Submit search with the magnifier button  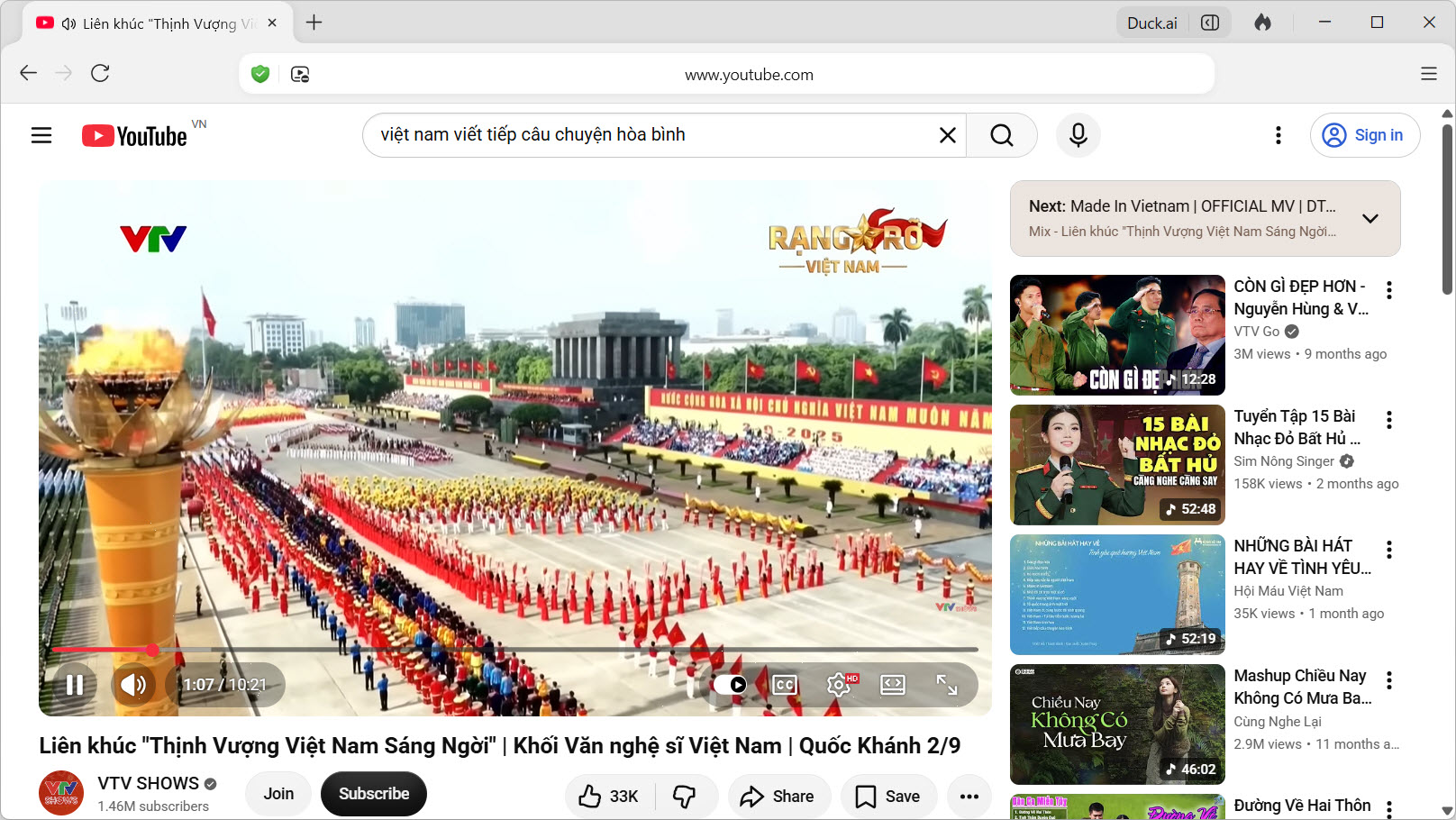point(1002,135)
